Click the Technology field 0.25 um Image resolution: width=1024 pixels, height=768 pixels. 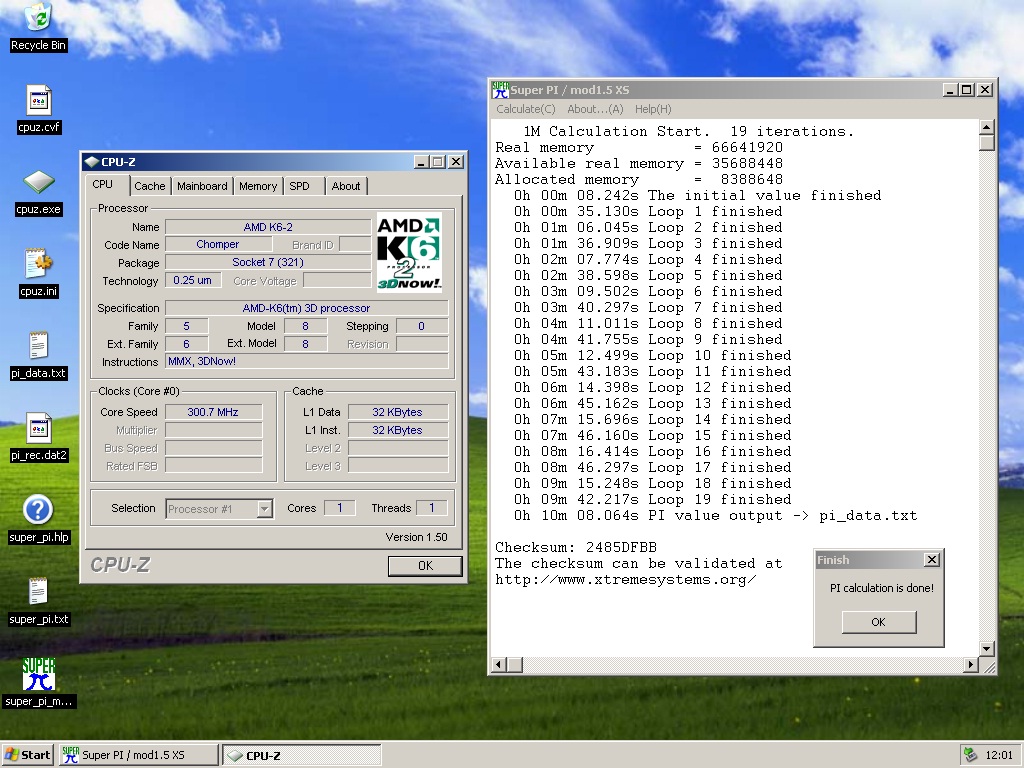point(193,280)
